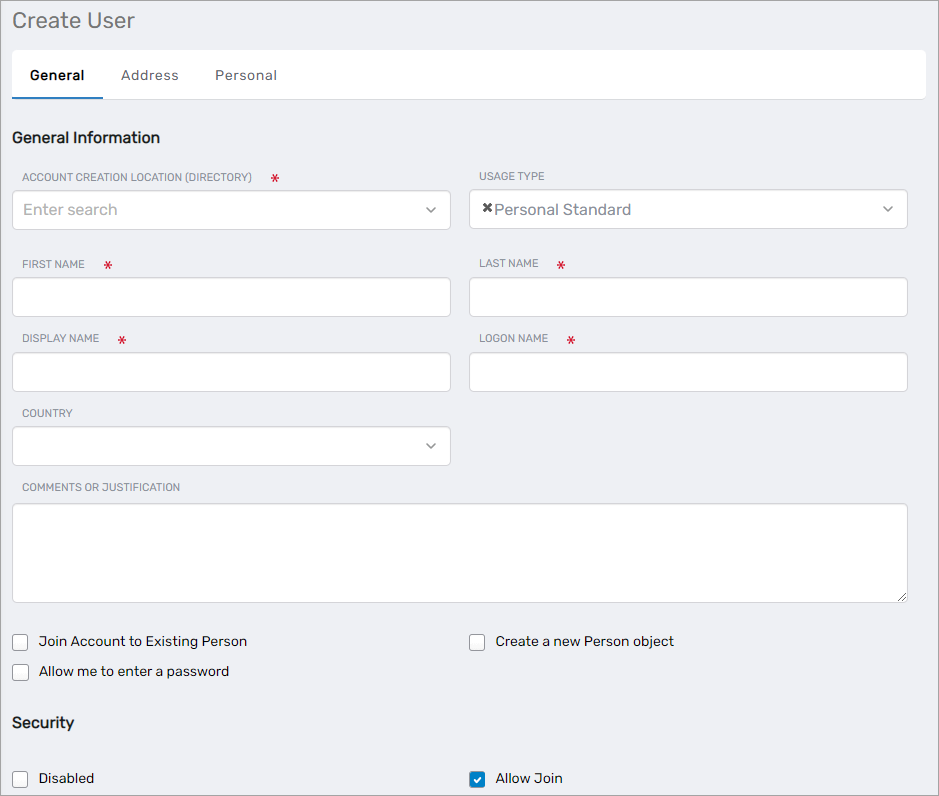This screenshot has height=796, width=939.
Task: Click the red asterisk next to First Name
Action: [x=110, y=265]
